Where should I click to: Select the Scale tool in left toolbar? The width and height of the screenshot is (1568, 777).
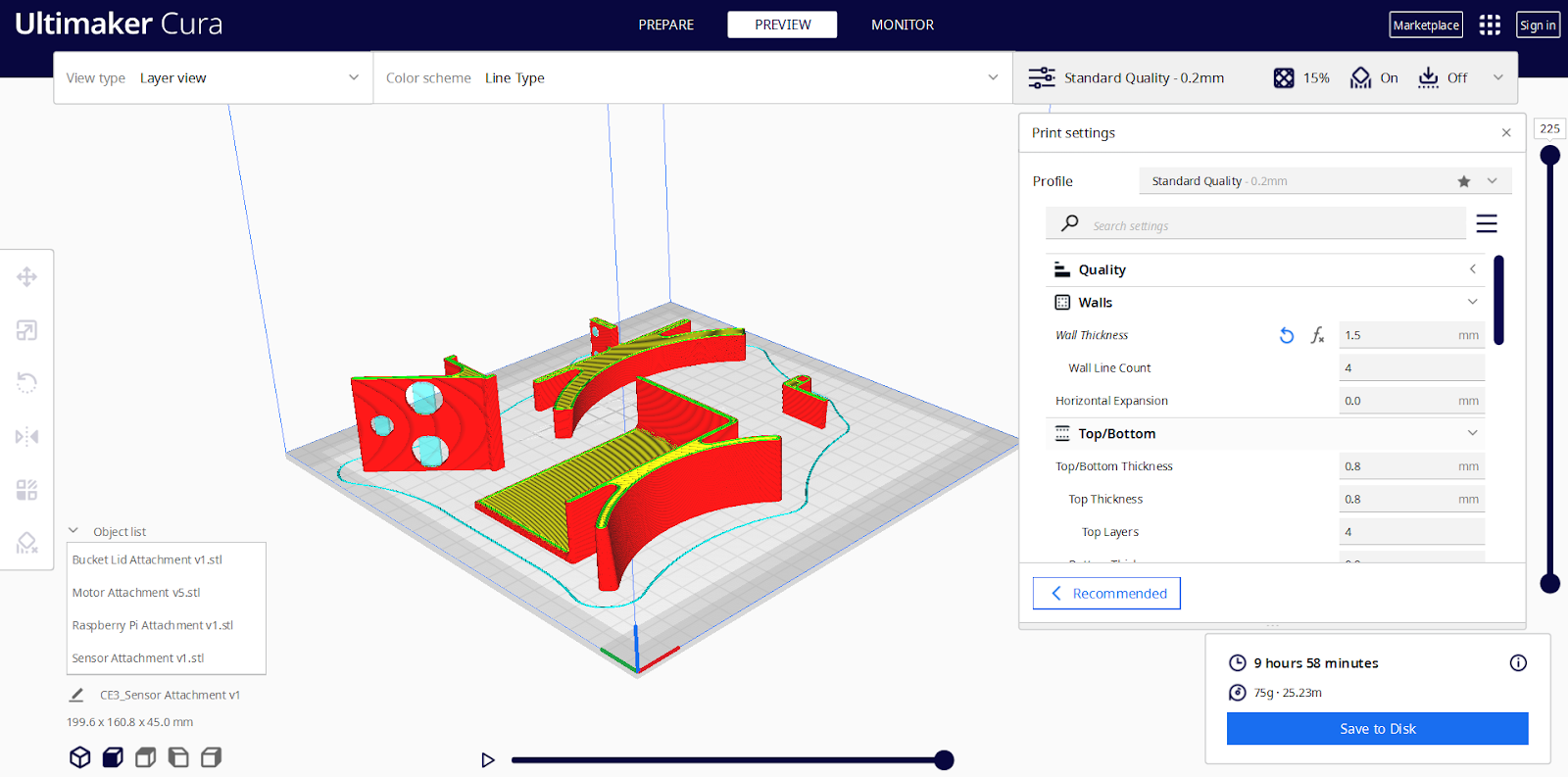point(26,330)
